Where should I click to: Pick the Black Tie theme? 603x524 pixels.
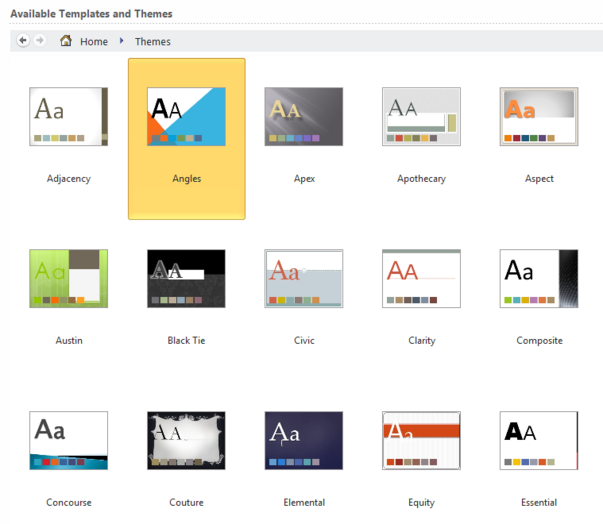pos(186,278)
